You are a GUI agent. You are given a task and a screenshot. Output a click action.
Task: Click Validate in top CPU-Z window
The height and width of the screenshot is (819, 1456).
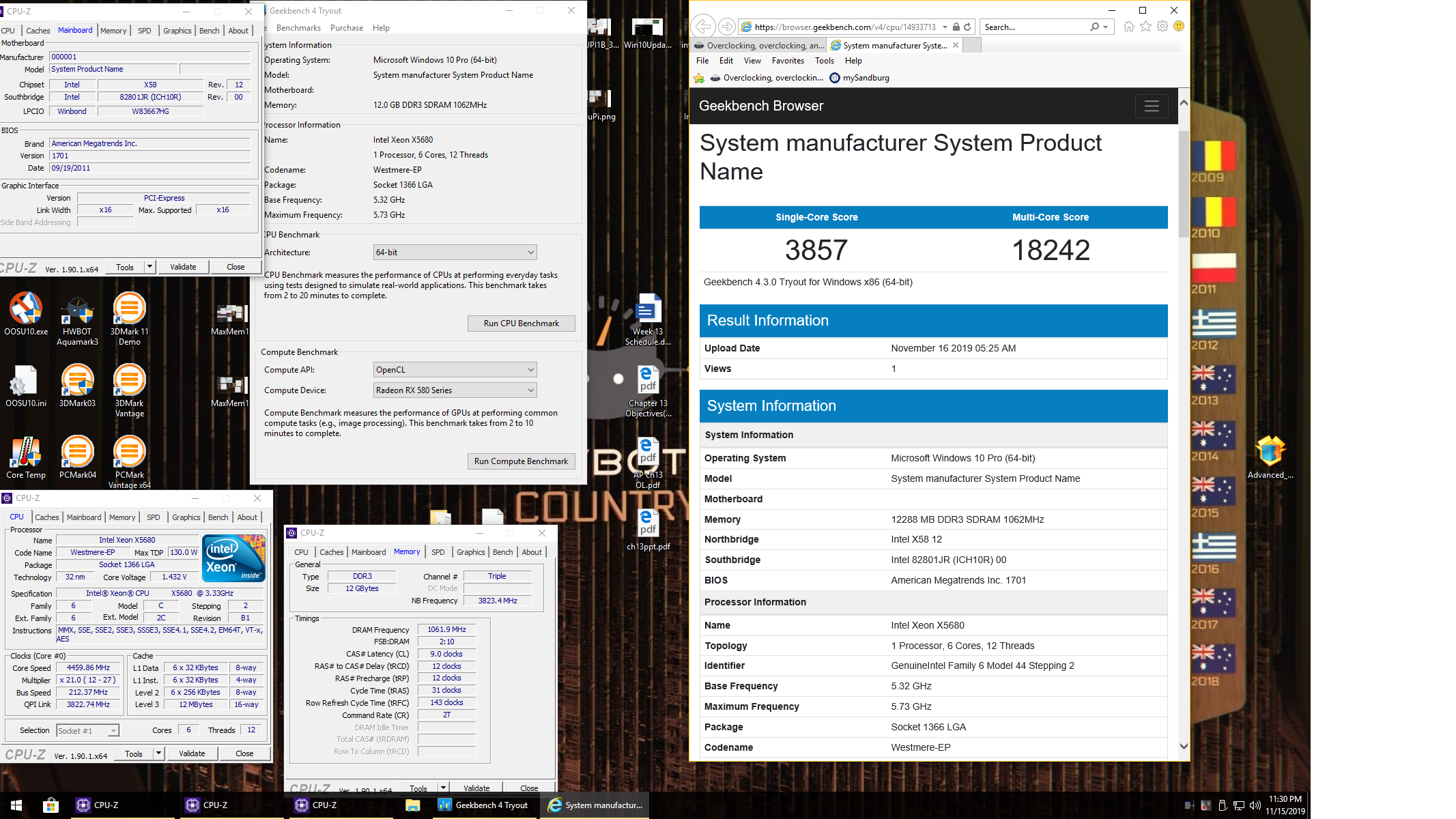click(183, 267)
